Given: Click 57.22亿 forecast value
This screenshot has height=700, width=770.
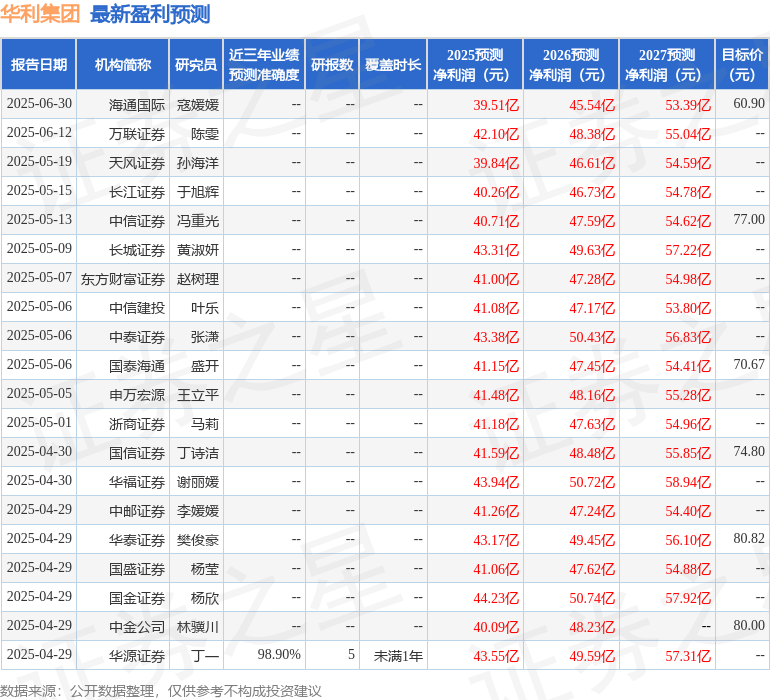Looking at the screenshot, I should (x=688, y=250).
